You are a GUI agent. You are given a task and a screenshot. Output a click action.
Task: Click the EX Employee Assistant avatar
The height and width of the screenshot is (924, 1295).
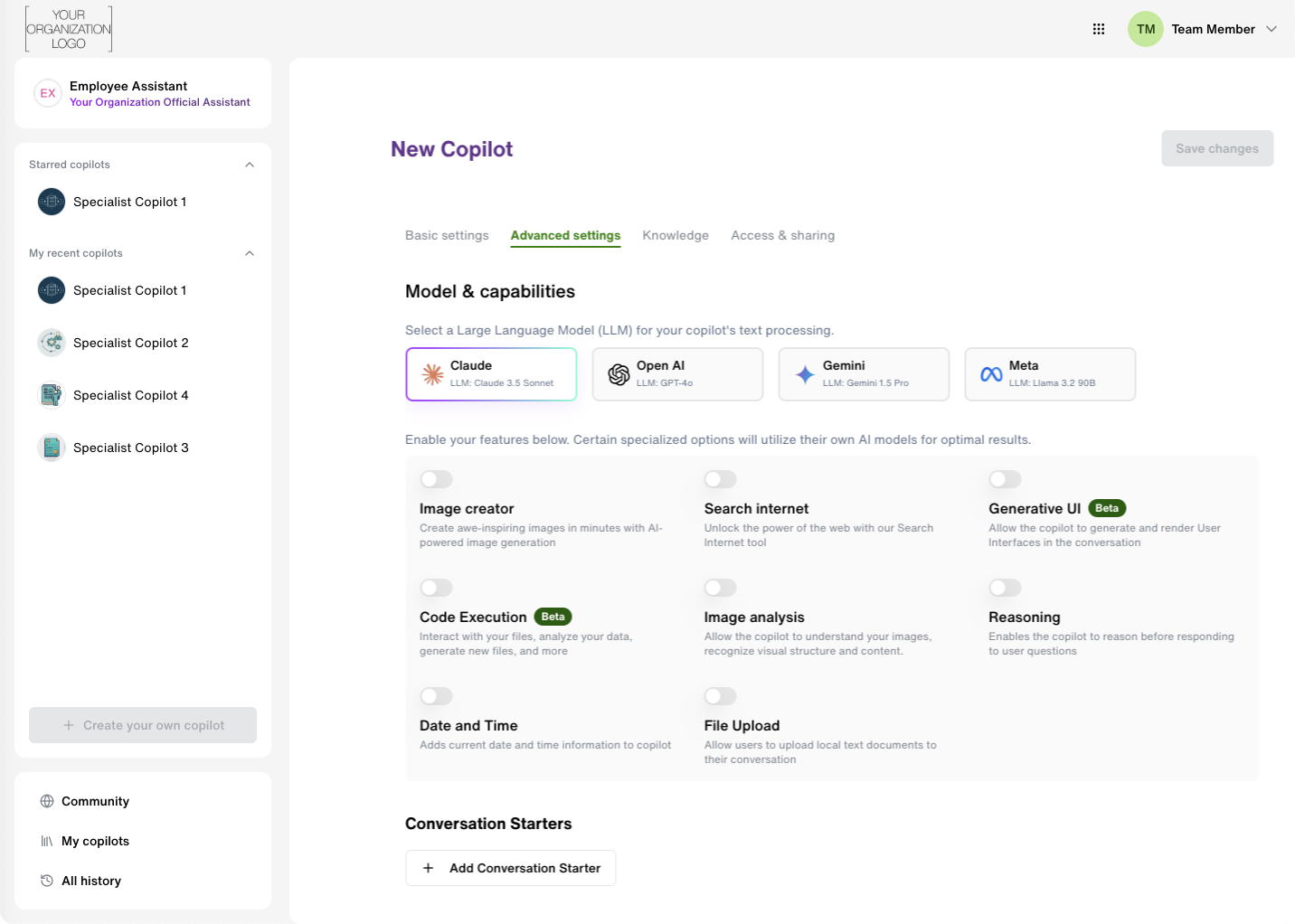coord(48,93)
